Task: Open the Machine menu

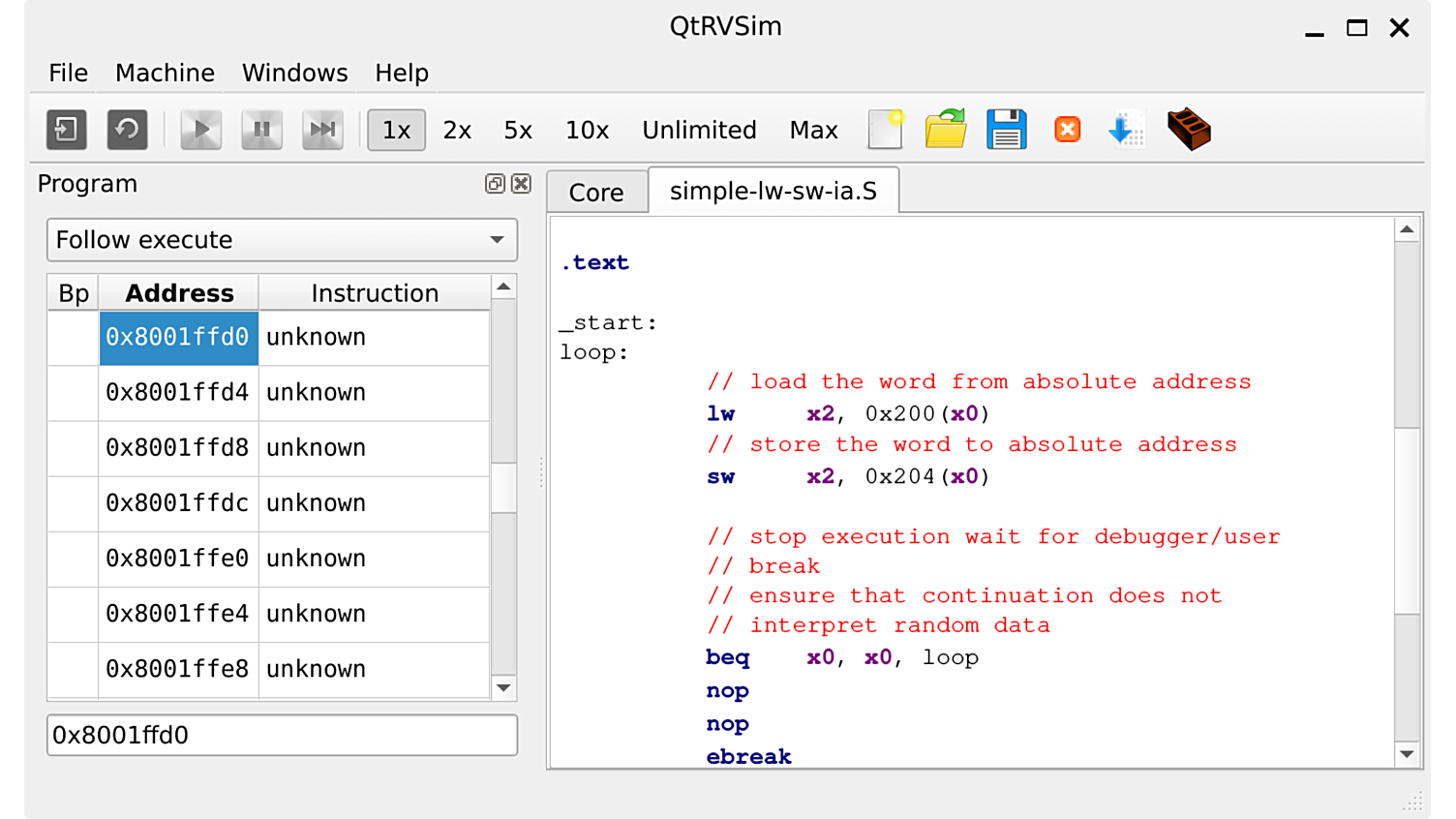Action: point(165,73)
